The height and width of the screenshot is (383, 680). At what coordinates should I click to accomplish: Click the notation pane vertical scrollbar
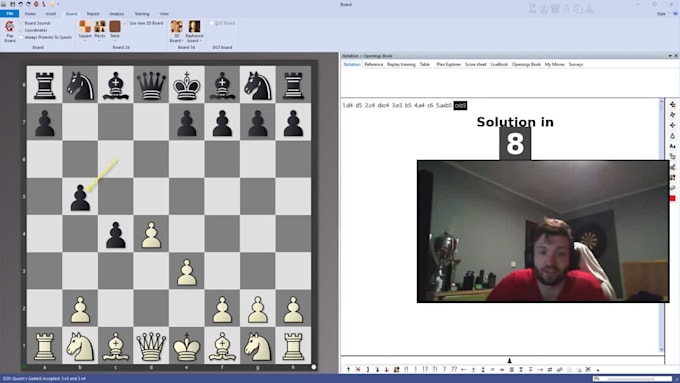tap(661, 225)
